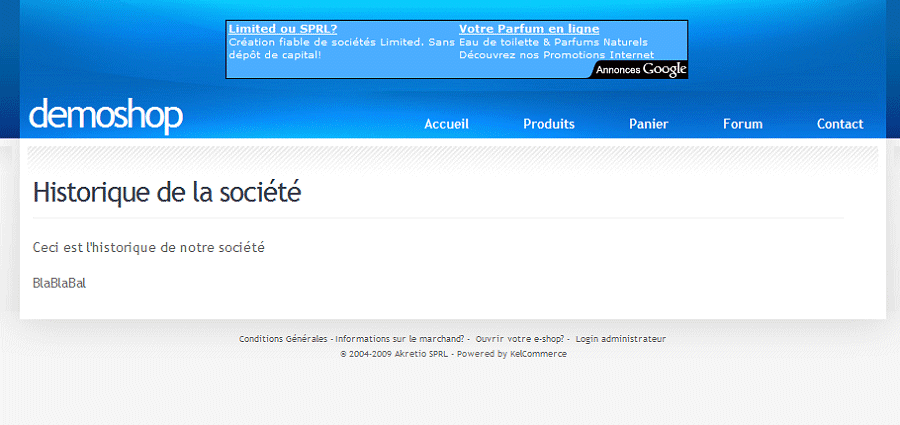900x425 pixels.
Task: Click the 'Création fiable de sociétés' ad text
Action: 340,42
